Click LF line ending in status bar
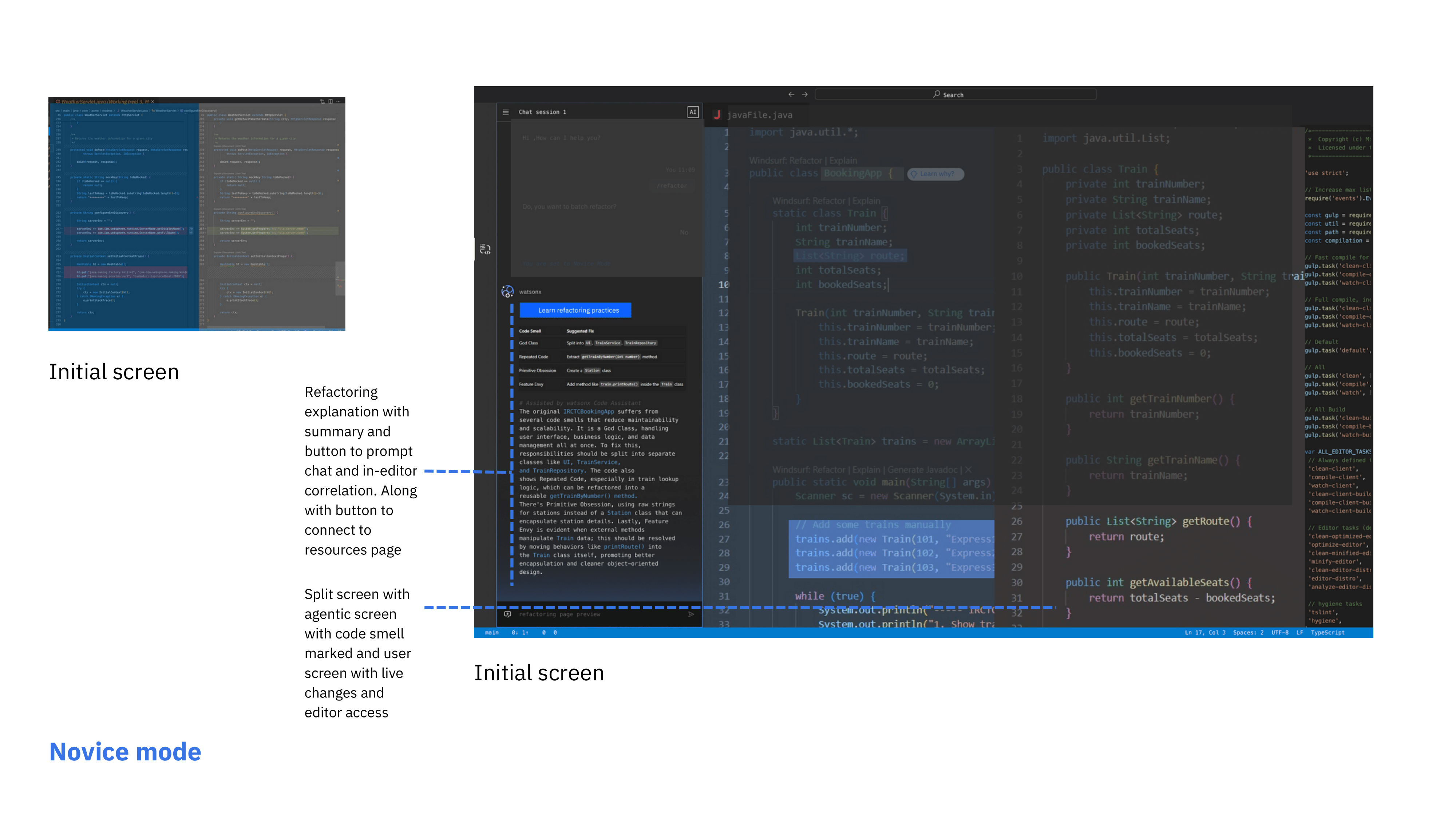This screenshot has height=819, width=1456. (x=1299, y=633)
